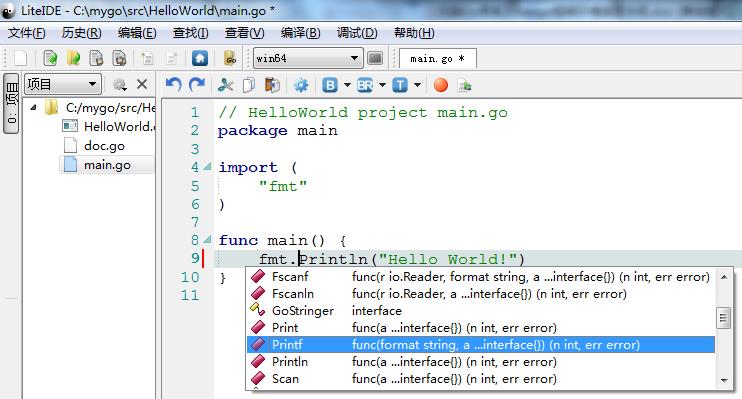Click the completion list scrollbar thumb
This screenshot has height=399, width=742.
(723, 318)
